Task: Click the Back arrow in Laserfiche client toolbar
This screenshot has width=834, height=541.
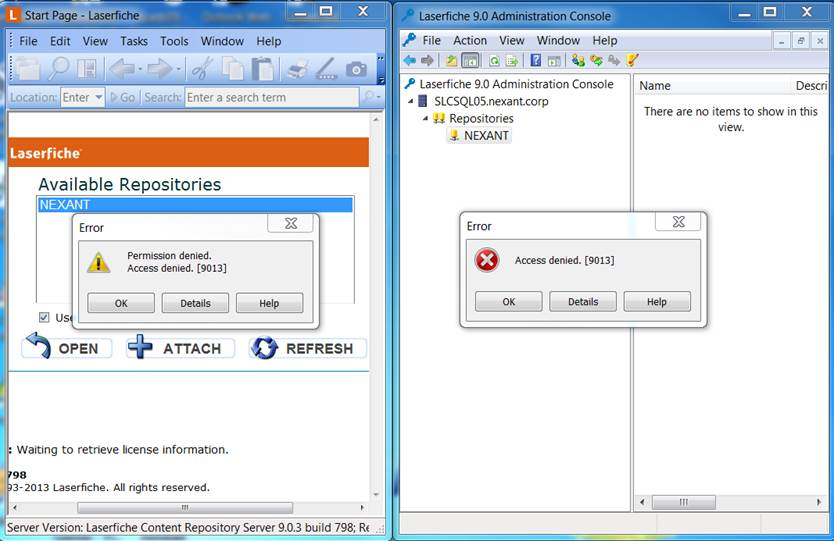Action: (x=121, y=69)
